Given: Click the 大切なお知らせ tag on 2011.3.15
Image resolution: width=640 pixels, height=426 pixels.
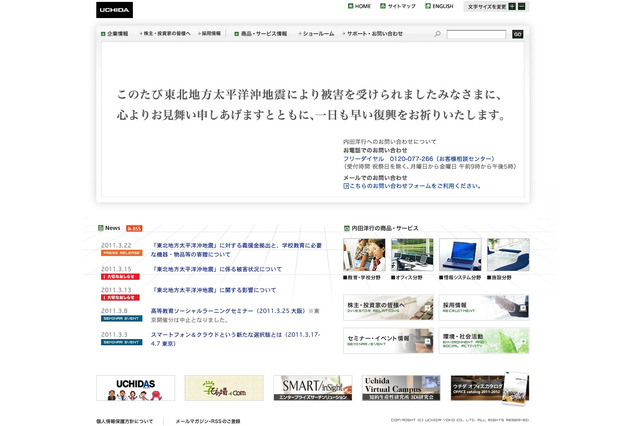Looking at the screenshot, I should 120,277.
